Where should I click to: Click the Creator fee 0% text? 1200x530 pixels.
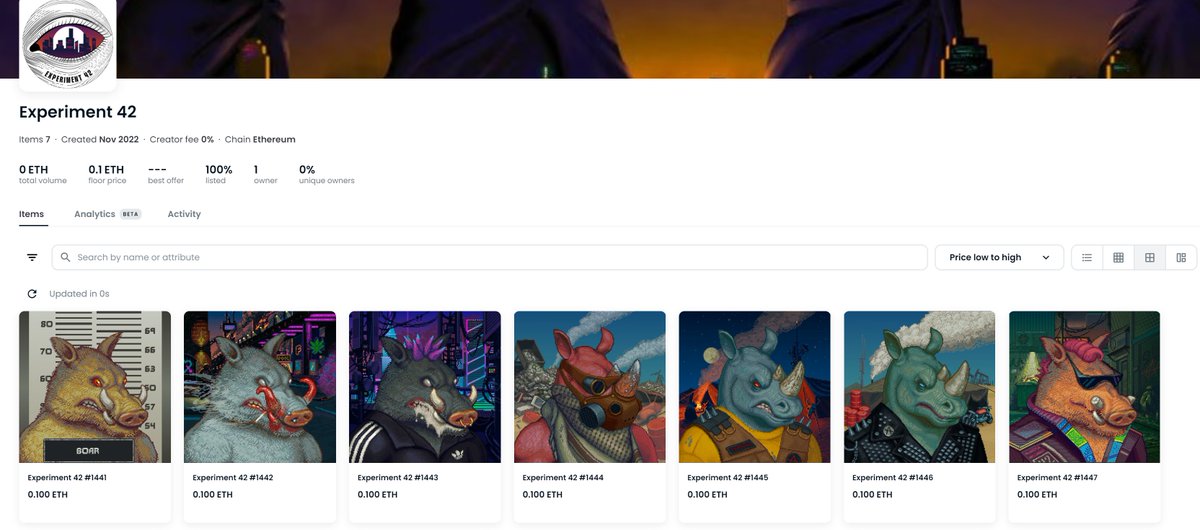tap(181, 139)
